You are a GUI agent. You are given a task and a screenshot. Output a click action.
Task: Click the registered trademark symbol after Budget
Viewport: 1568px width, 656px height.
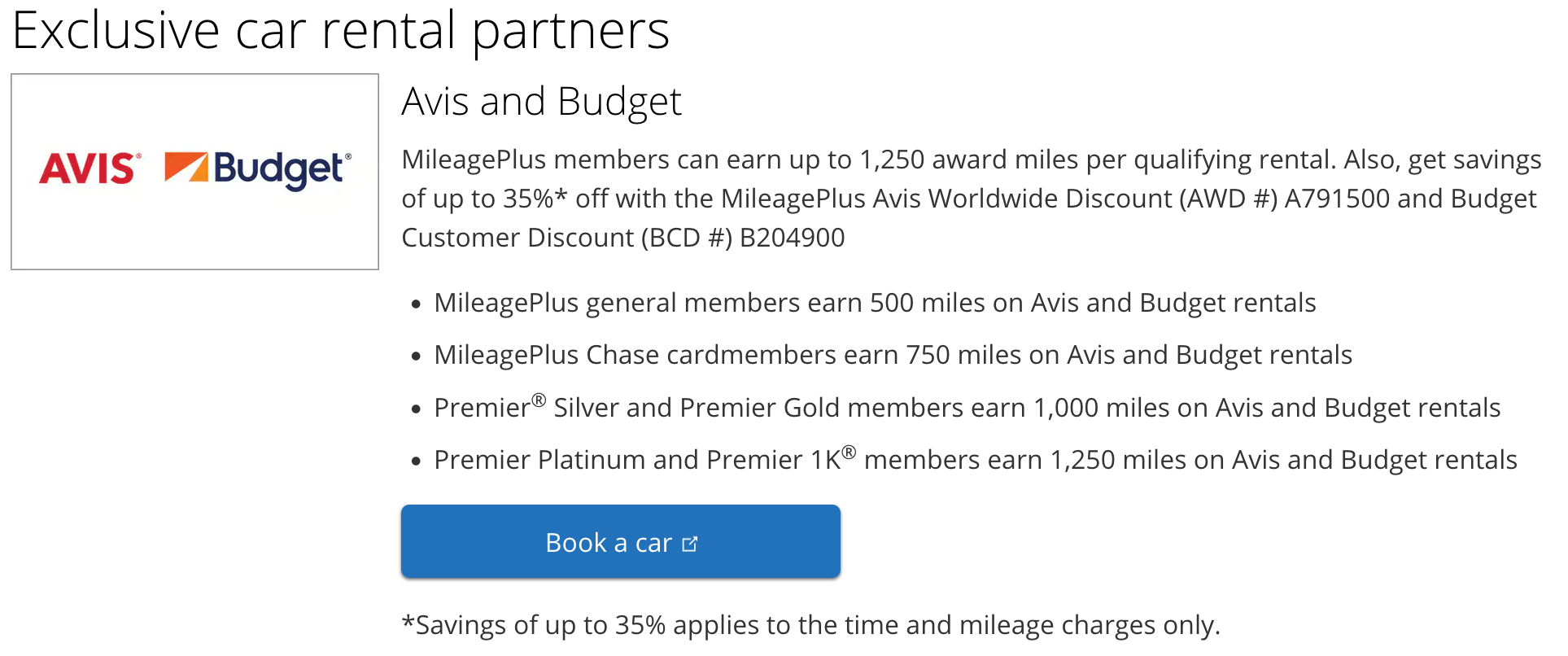pos(349,157)
